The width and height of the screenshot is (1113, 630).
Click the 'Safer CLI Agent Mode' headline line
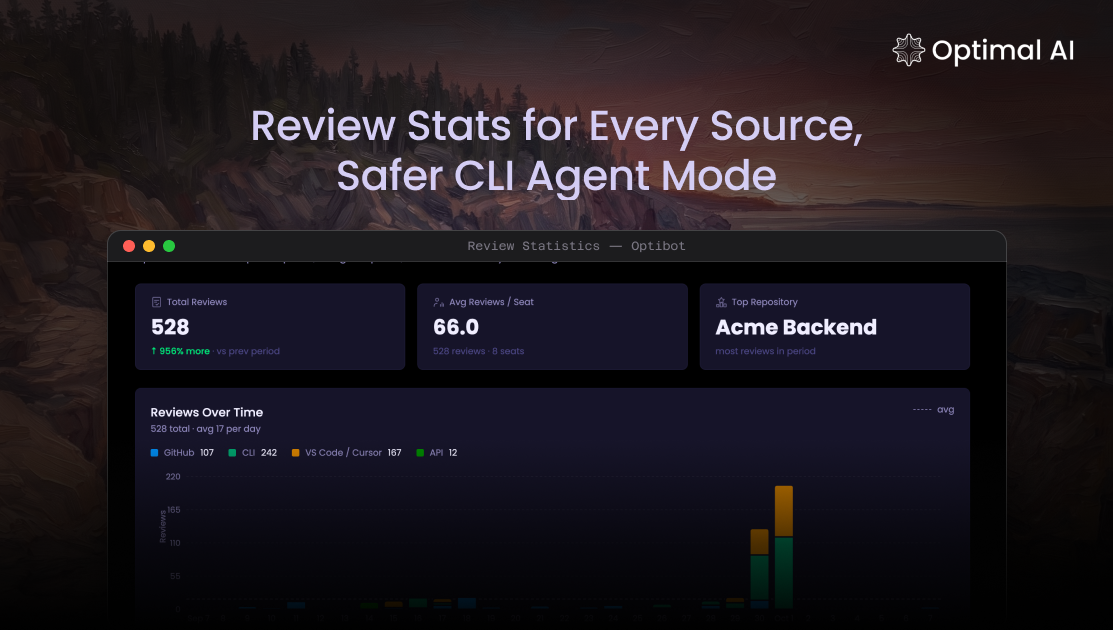point(556,175)
